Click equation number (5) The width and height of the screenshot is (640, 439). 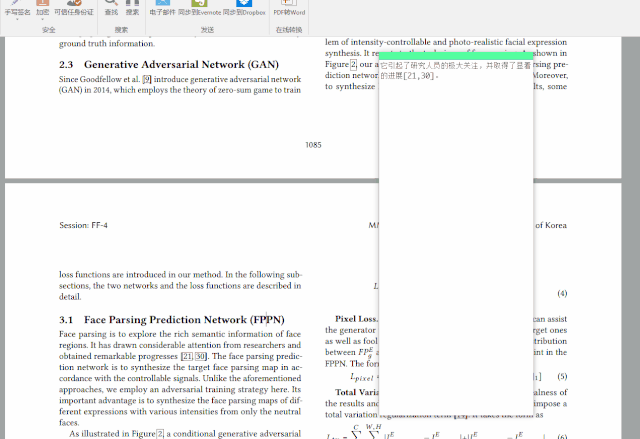pyautogui.click(x=562, y=376)
